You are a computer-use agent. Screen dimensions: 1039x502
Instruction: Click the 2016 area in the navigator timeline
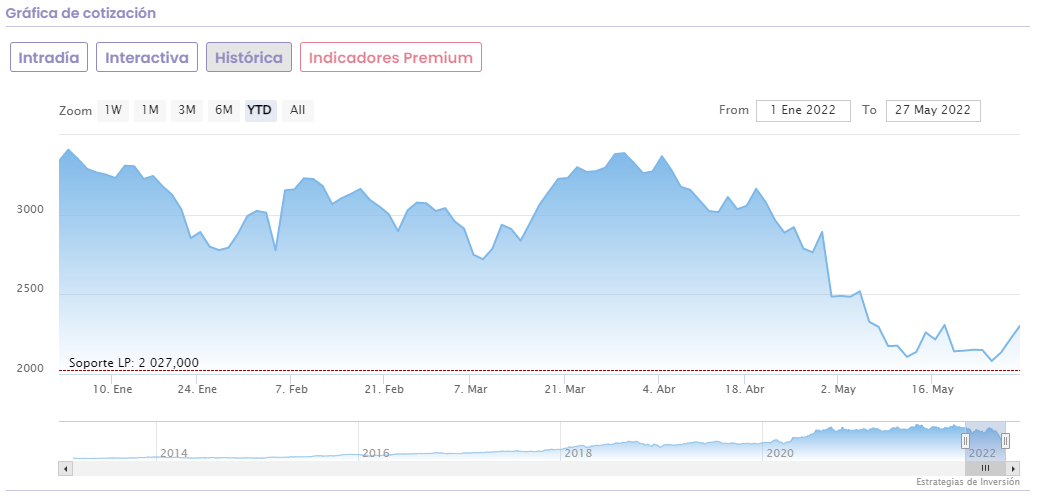375,452
